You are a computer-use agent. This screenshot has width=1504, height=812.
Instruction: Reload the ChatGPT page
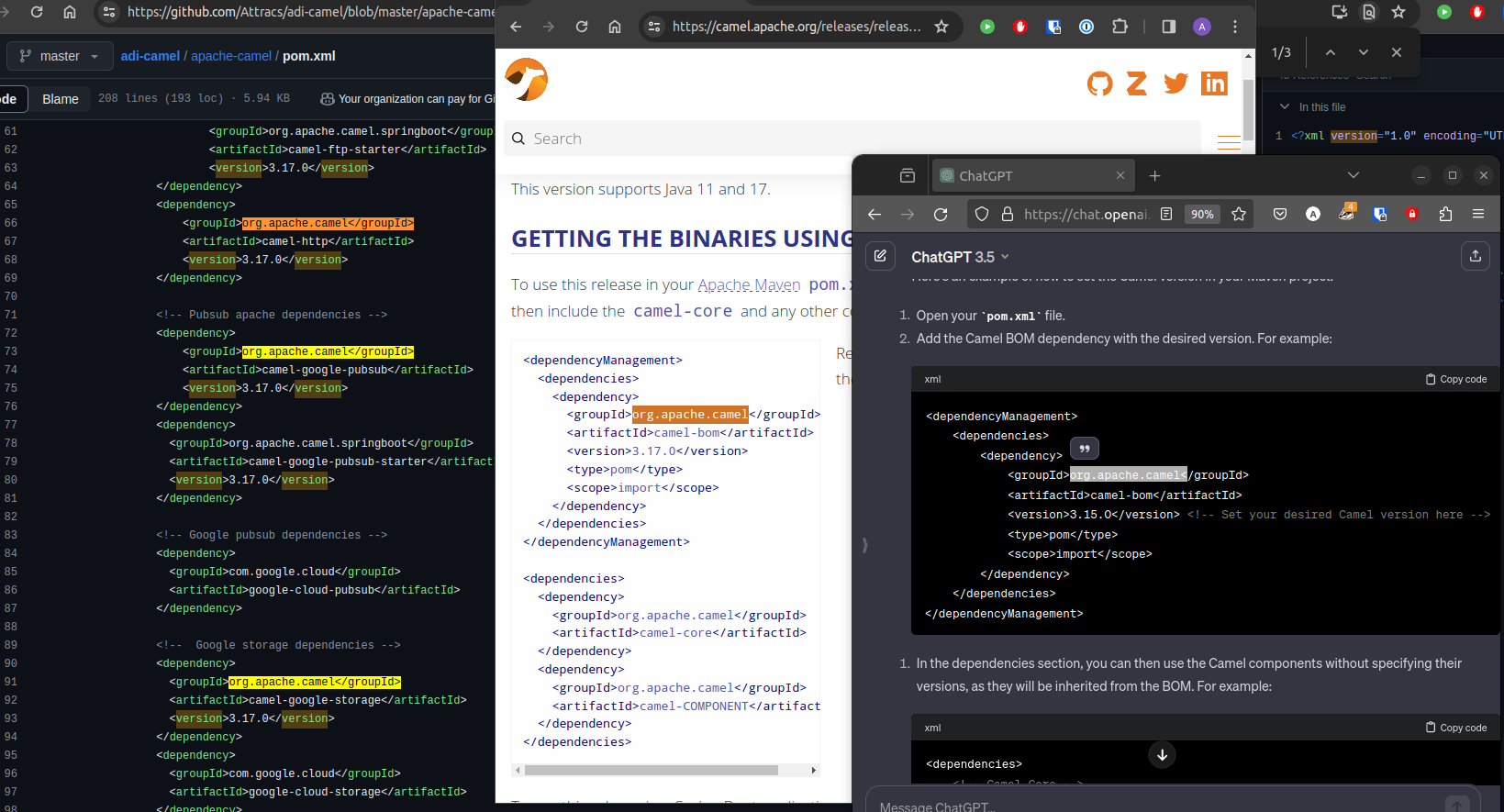point(941,214)
